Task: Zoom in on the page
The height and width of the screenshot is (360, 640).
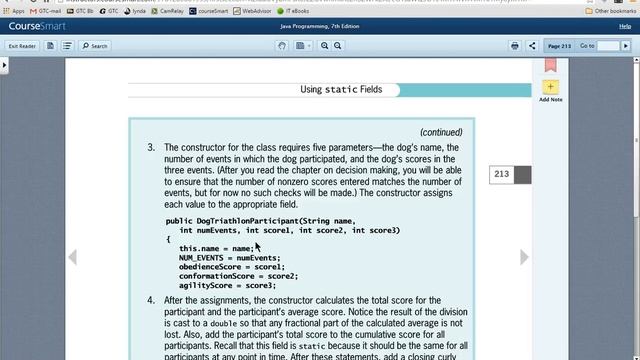Action: (324, 46)
